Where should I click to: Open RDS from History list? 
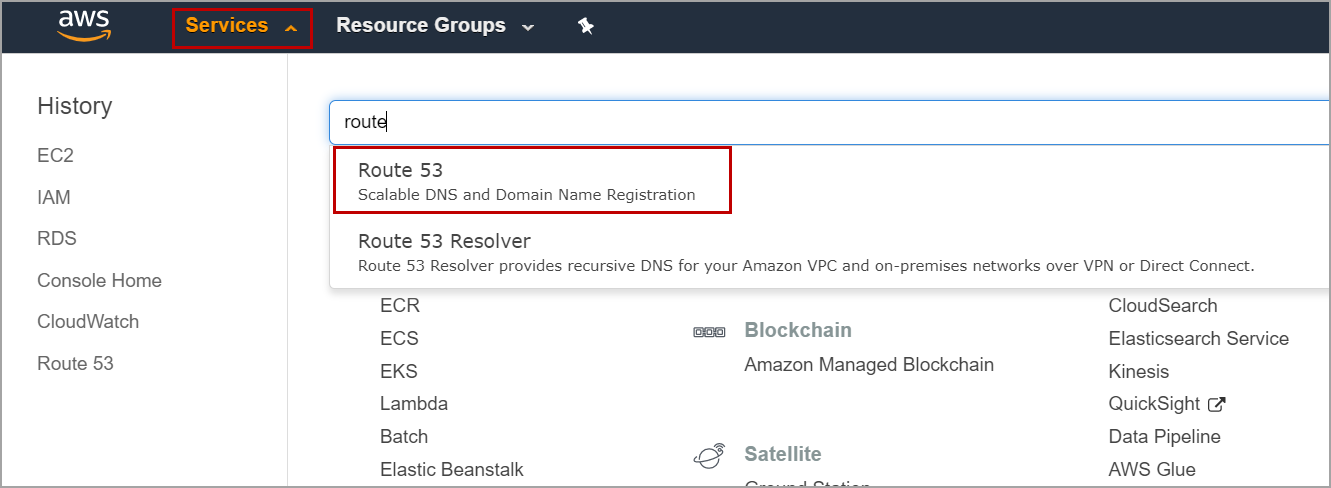click(x=57, y=239)
